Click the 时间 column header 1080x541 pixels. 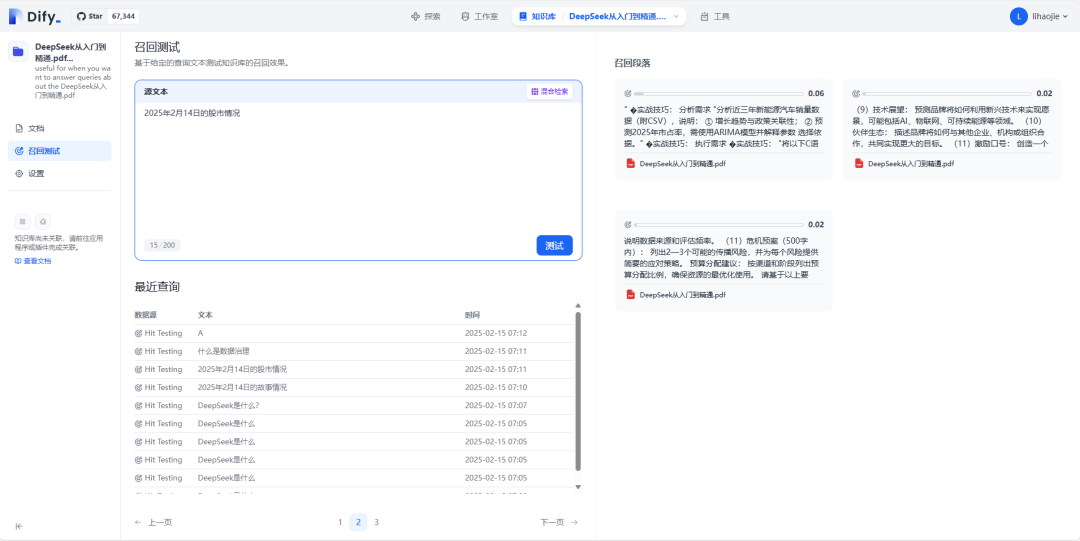pos(472,315)
